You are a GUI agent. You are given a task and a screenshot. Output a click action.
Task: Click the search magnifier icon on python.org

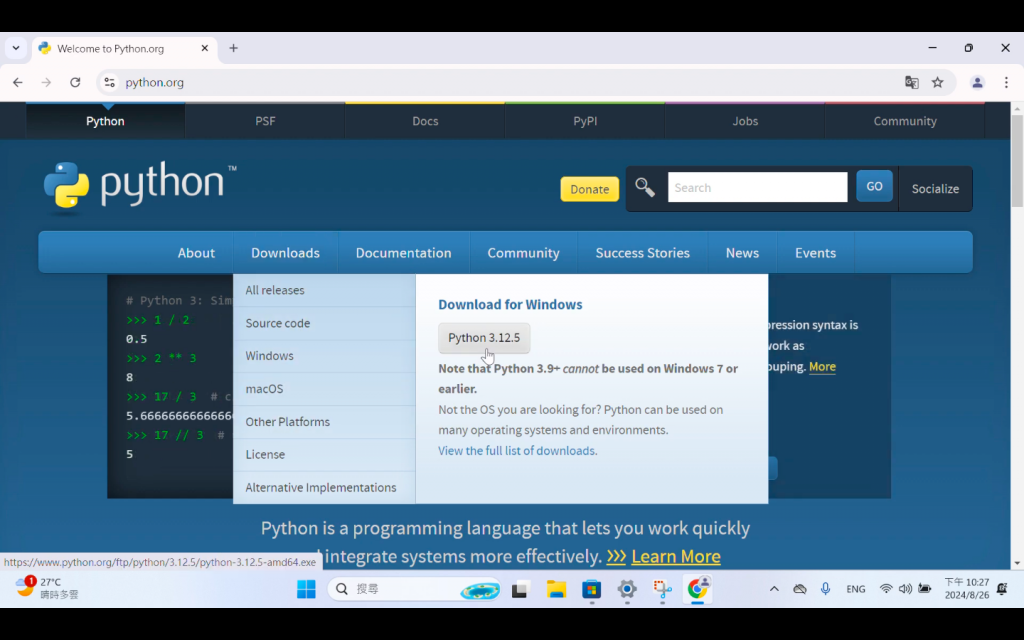(x=645, y=187)
